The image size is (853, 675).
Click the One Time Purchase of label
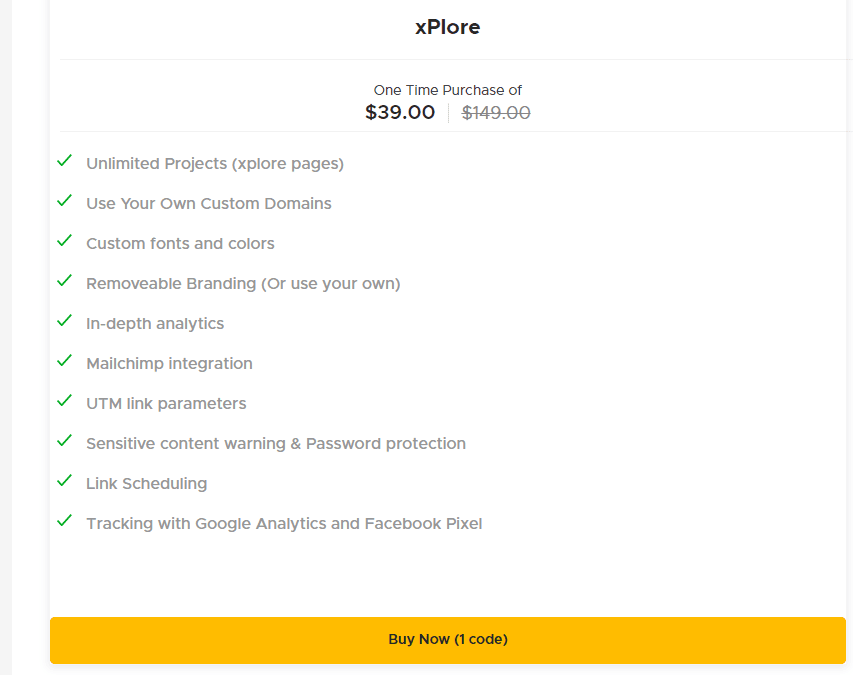pos(447,89)
